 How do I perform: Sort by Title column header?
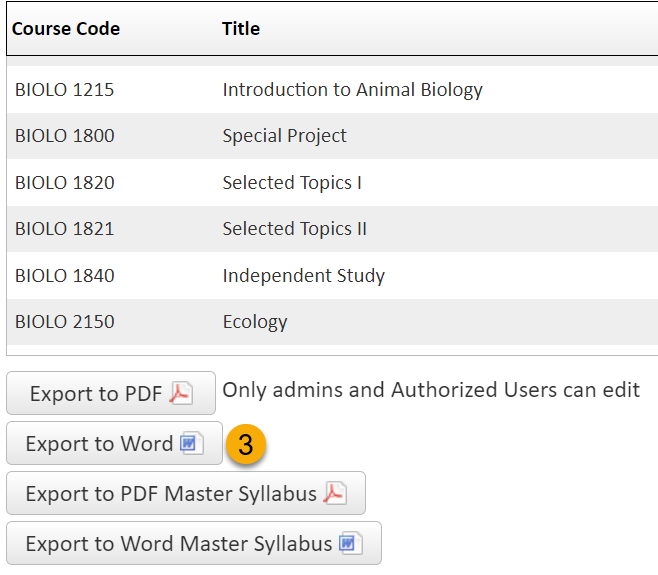(x=241, y=29)
